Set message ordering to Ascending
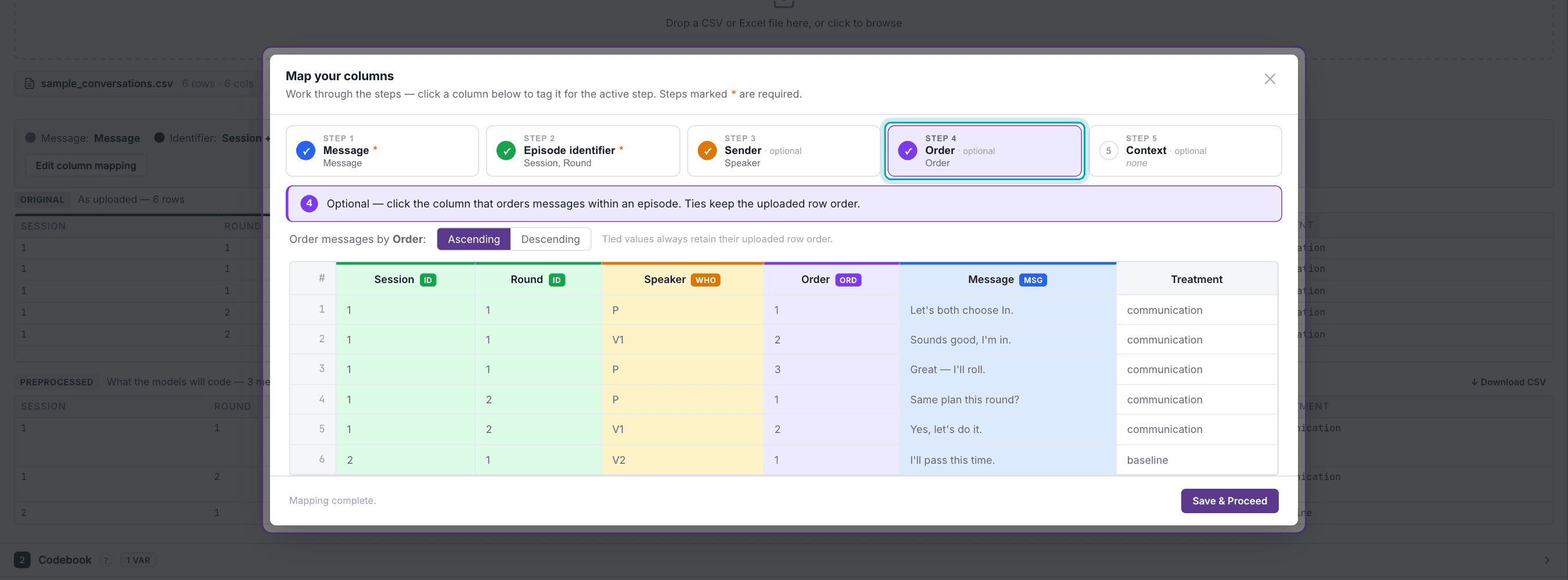Screen dimensions: 1568x580 click(x=473, y=239)
